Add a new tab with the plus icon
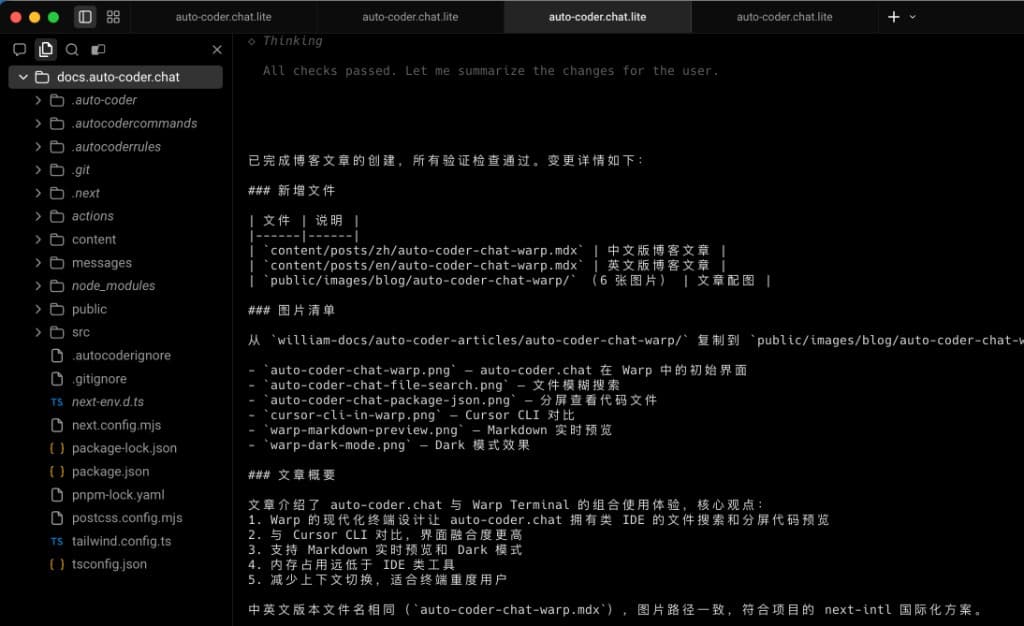 click(893, 17)
